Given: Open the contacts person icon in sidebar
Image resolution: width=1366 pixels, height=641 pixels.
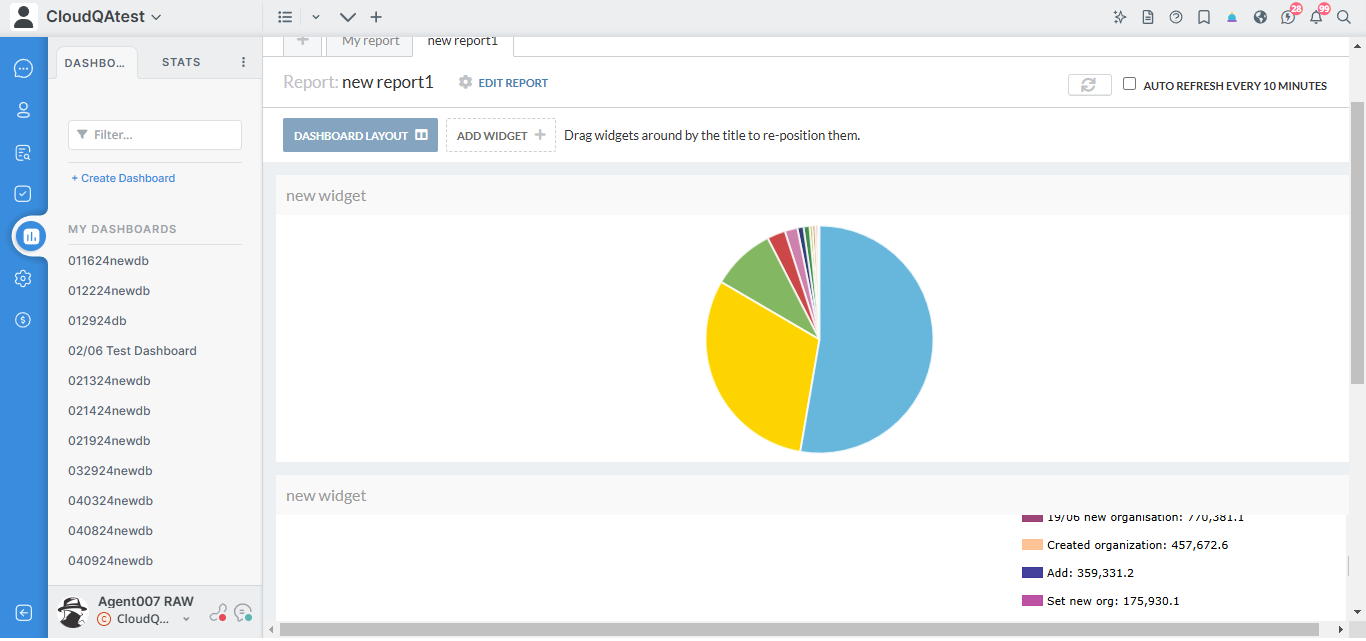Looking at the screenshot, I should [24, 110].
